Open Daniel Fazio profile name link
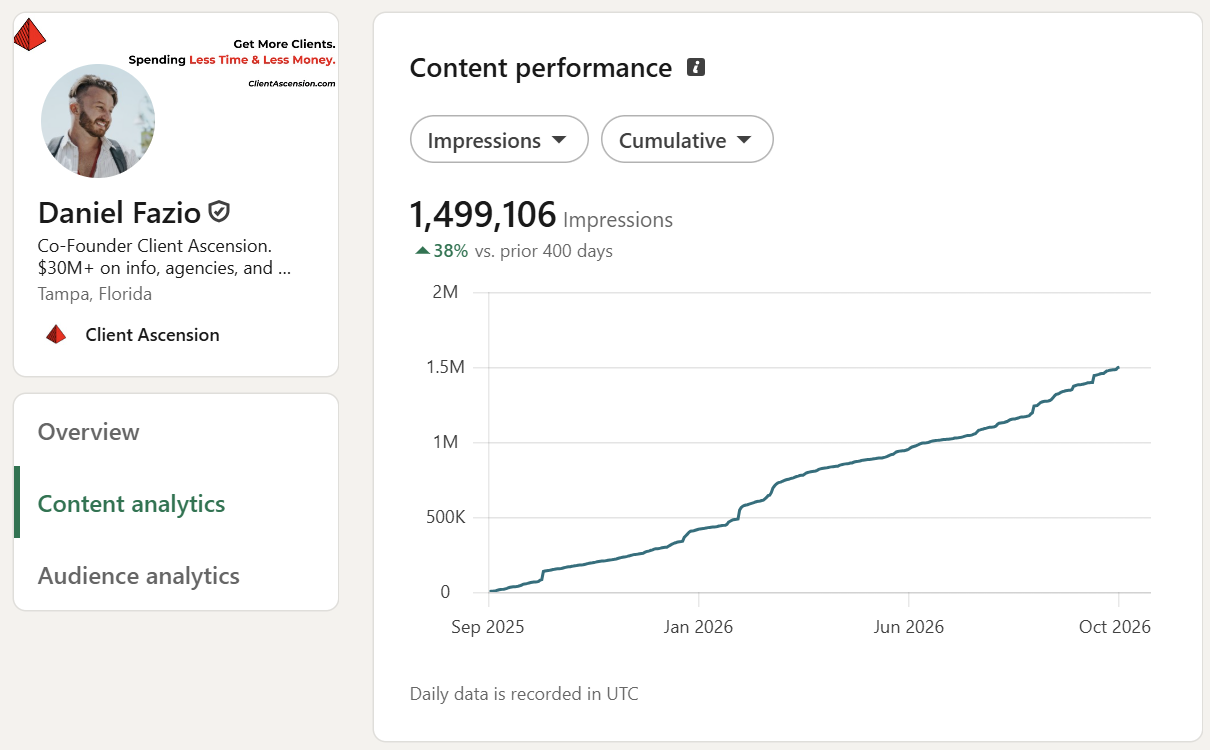The height and width of the screenshot is (750, 1210). click(120, 212)
